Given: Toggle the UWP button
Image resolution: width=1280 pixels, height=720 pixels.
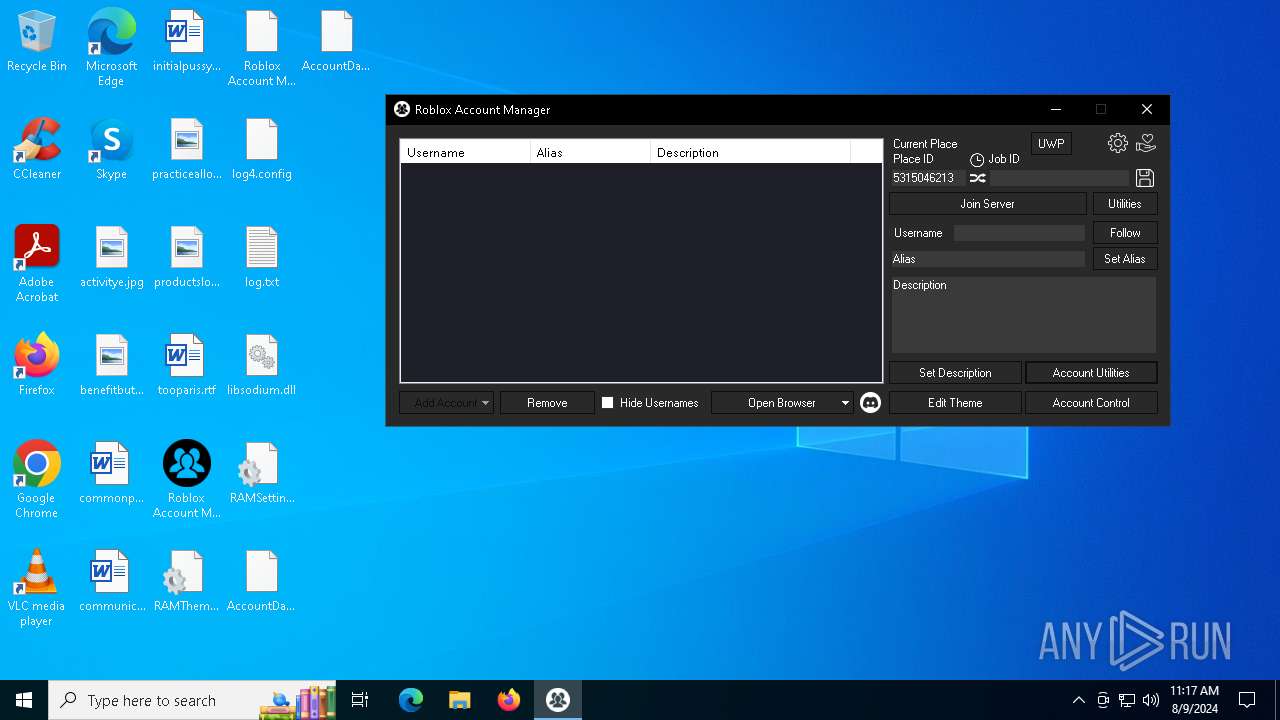Looking at the screenshot, I should (x=1051, y=144).
